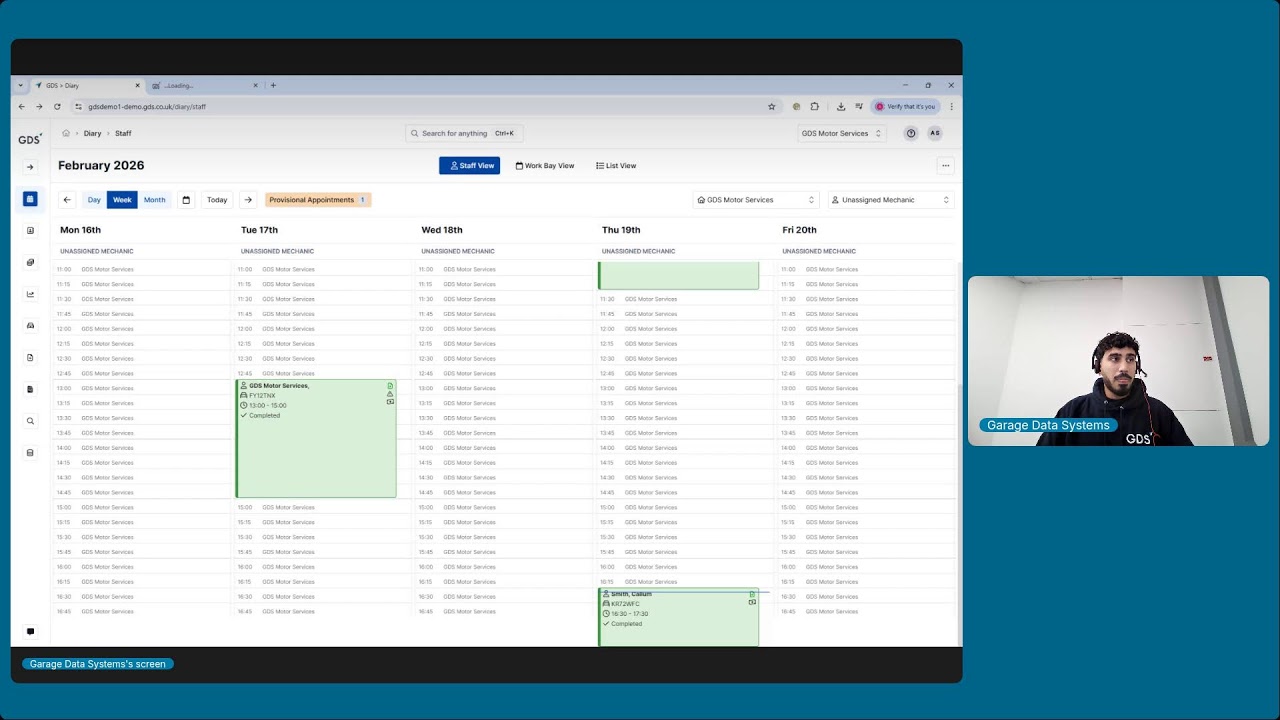Click the browser address bar URL
The height and width of the screenshot is (720, 1280).
pyautogui.click(x=147, y=106)
